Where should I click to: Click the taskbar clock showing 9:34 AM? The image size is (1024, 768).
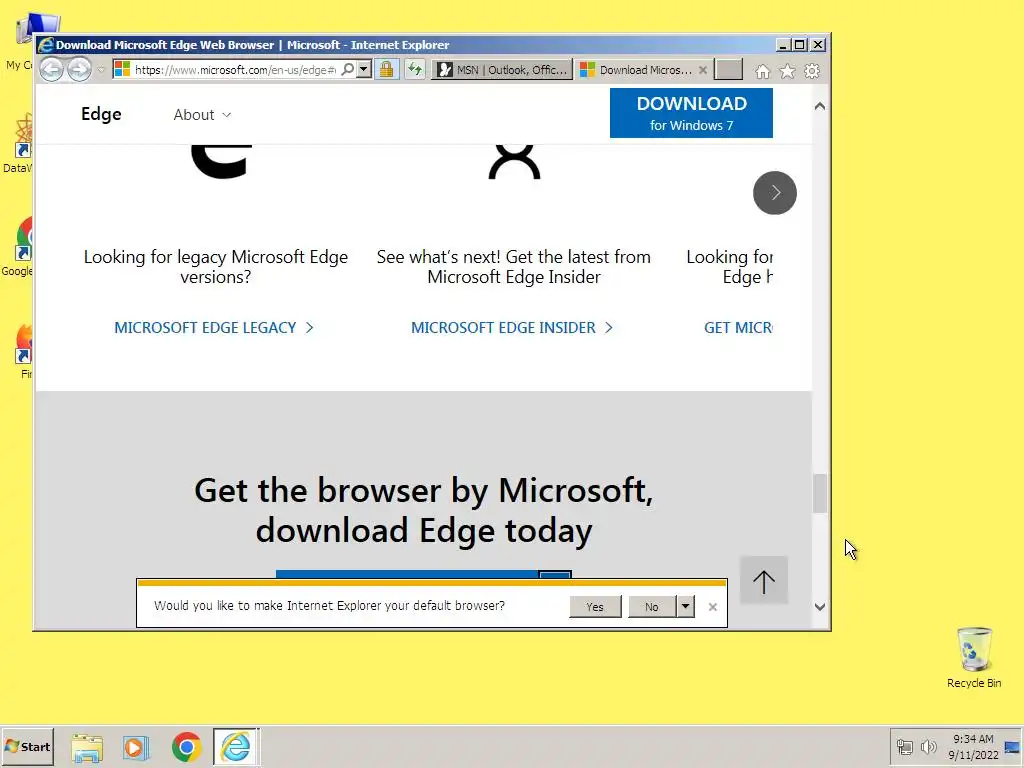tap(973, 746)
